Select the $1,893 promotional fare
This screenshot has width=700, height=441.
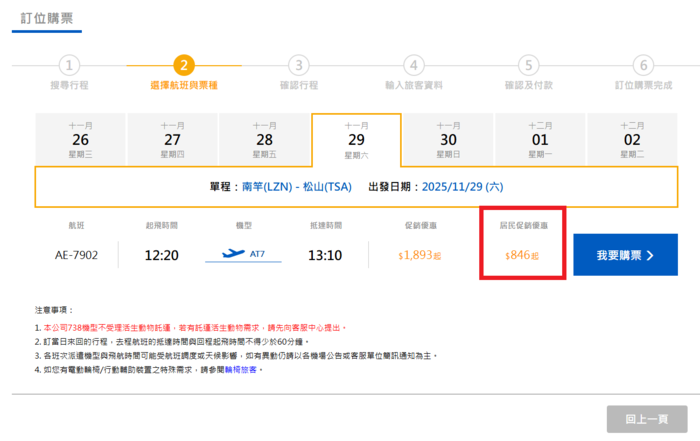[420, 255]
